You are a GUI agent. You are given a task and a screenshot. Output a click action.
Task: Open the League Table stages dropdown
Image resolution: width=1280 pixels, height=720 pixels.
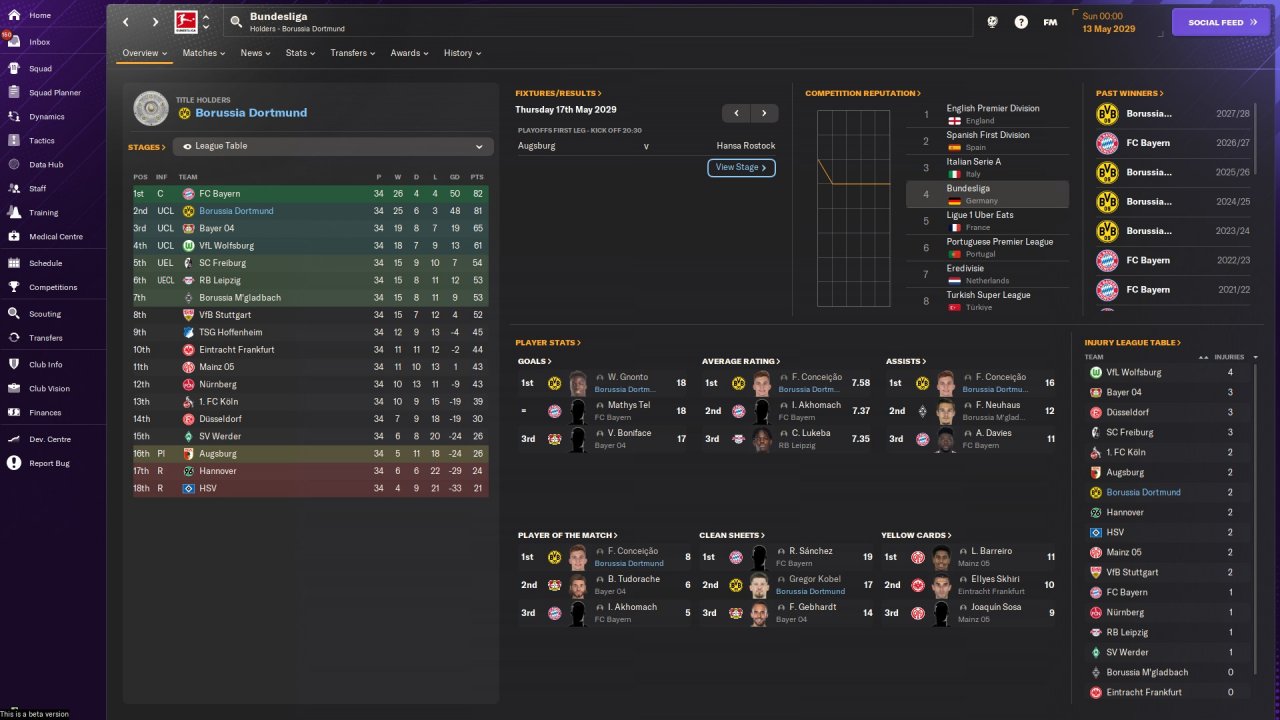(x=333, y=146)
